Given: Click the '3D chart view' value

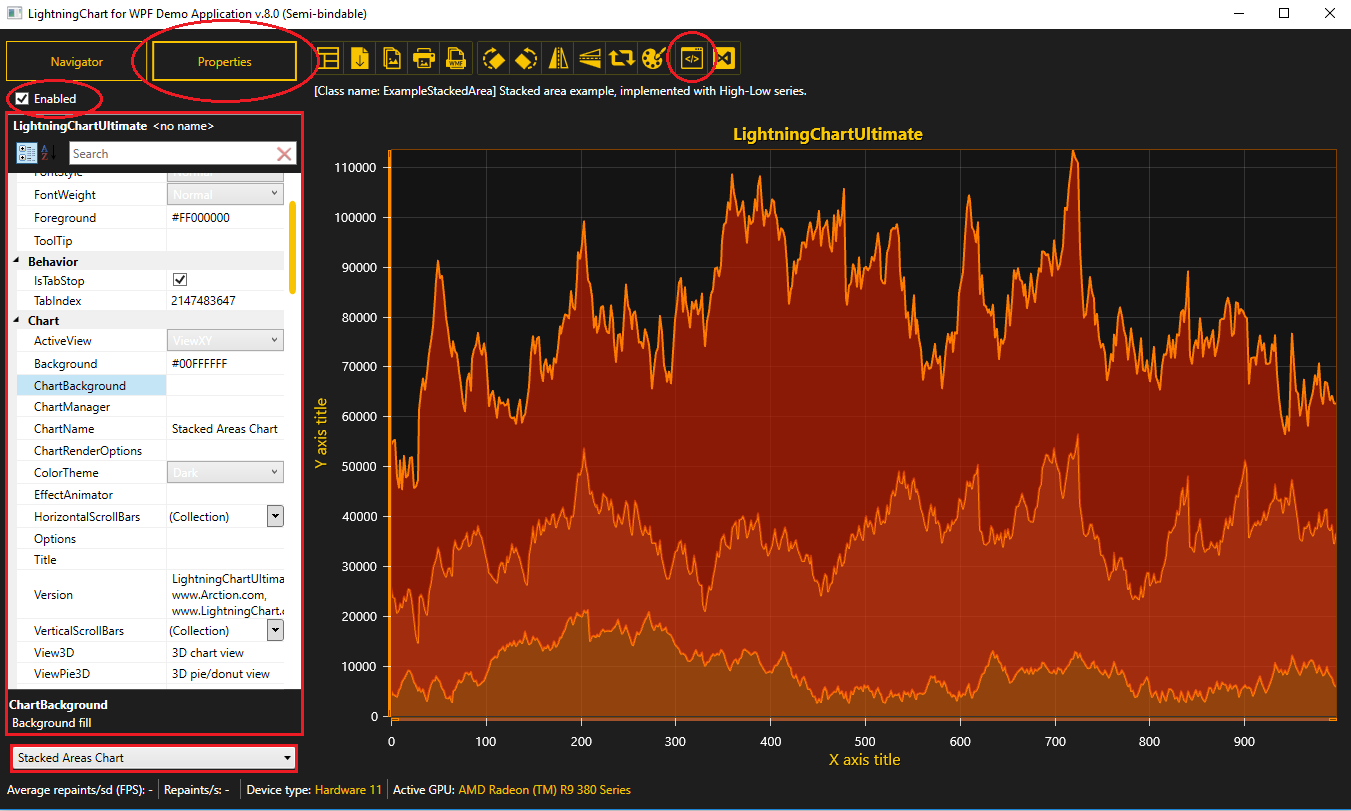Looking at the screenshot, I should (x=208, y=652).
